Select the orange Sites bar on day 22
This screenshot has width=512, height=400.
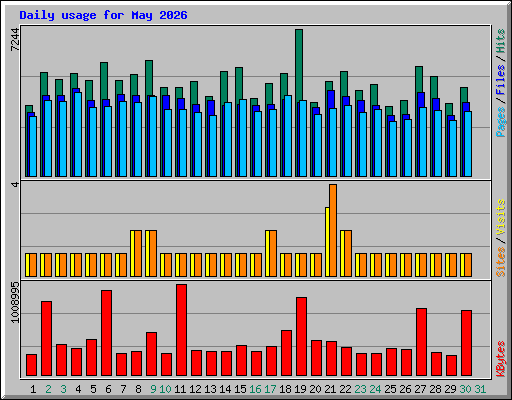[x=348, y=253]
